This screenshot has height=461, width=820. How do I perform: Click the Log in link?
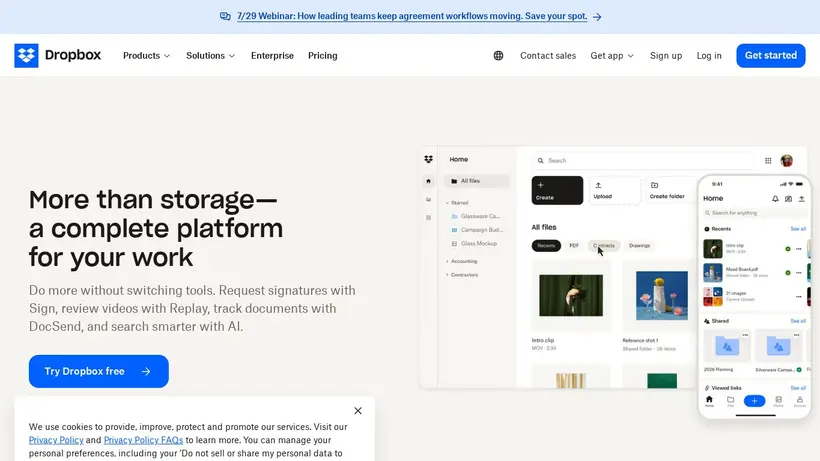(709, 55)
